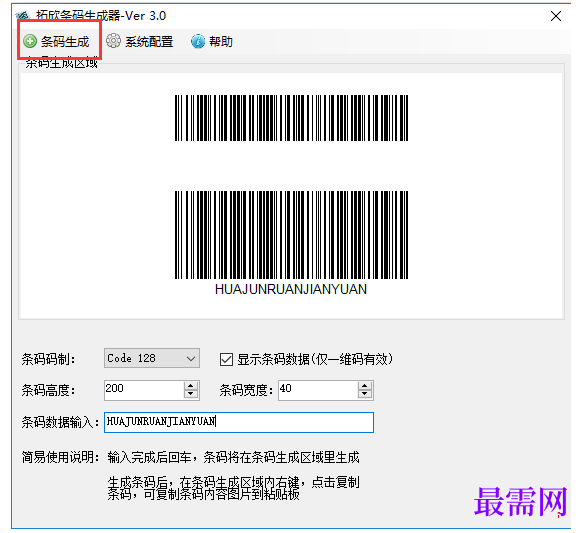The height and width of the screenshot is (533, 586).
Task: Expand the 条码码制 Code 128 dropdown
Action: click(191, 358)
